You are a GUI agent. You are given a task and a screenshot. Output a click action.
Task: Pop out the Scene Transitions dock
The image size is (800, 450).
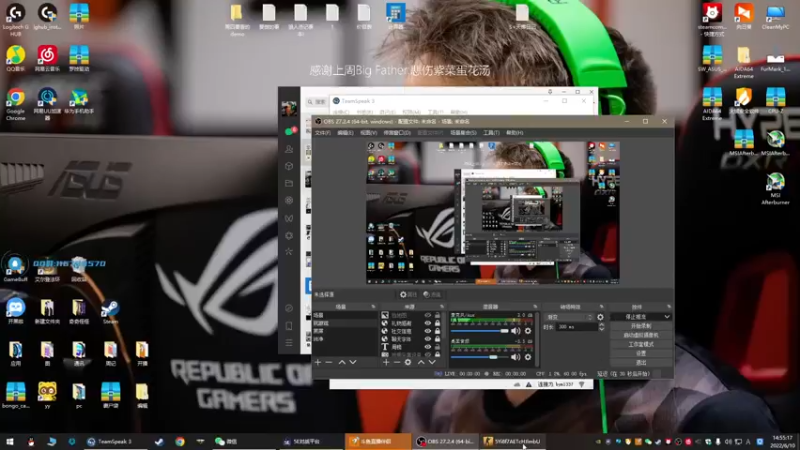tap(602, 307)
